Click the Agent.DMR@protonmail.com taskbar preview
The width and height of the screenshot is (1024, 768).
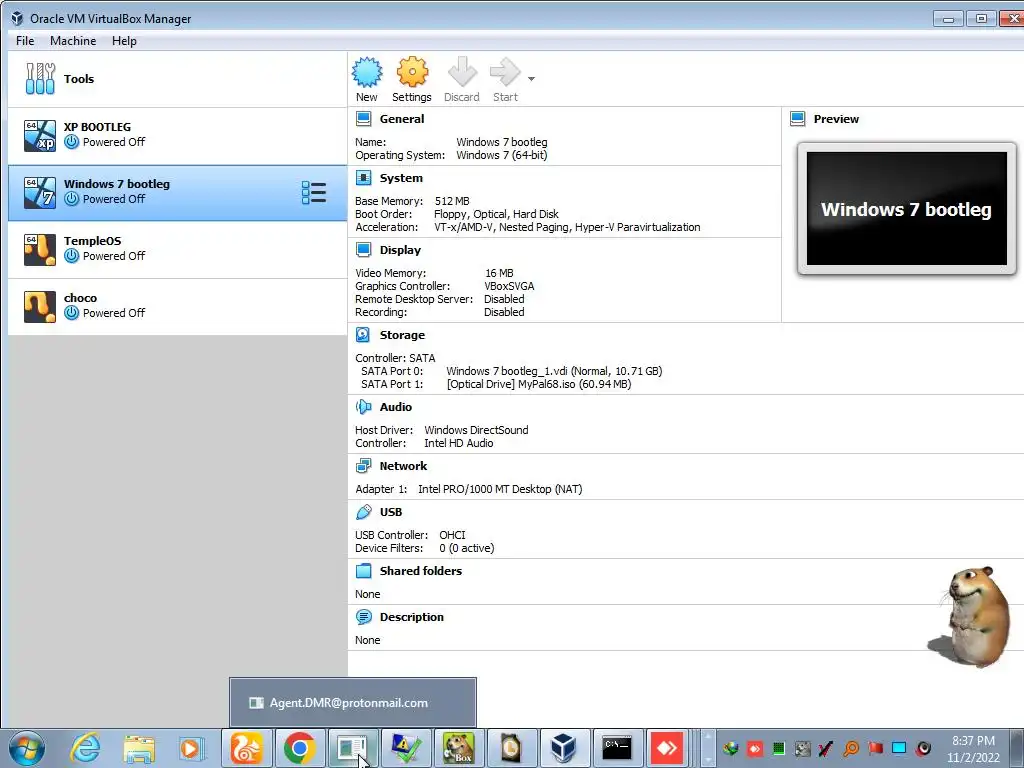(353, 703)
